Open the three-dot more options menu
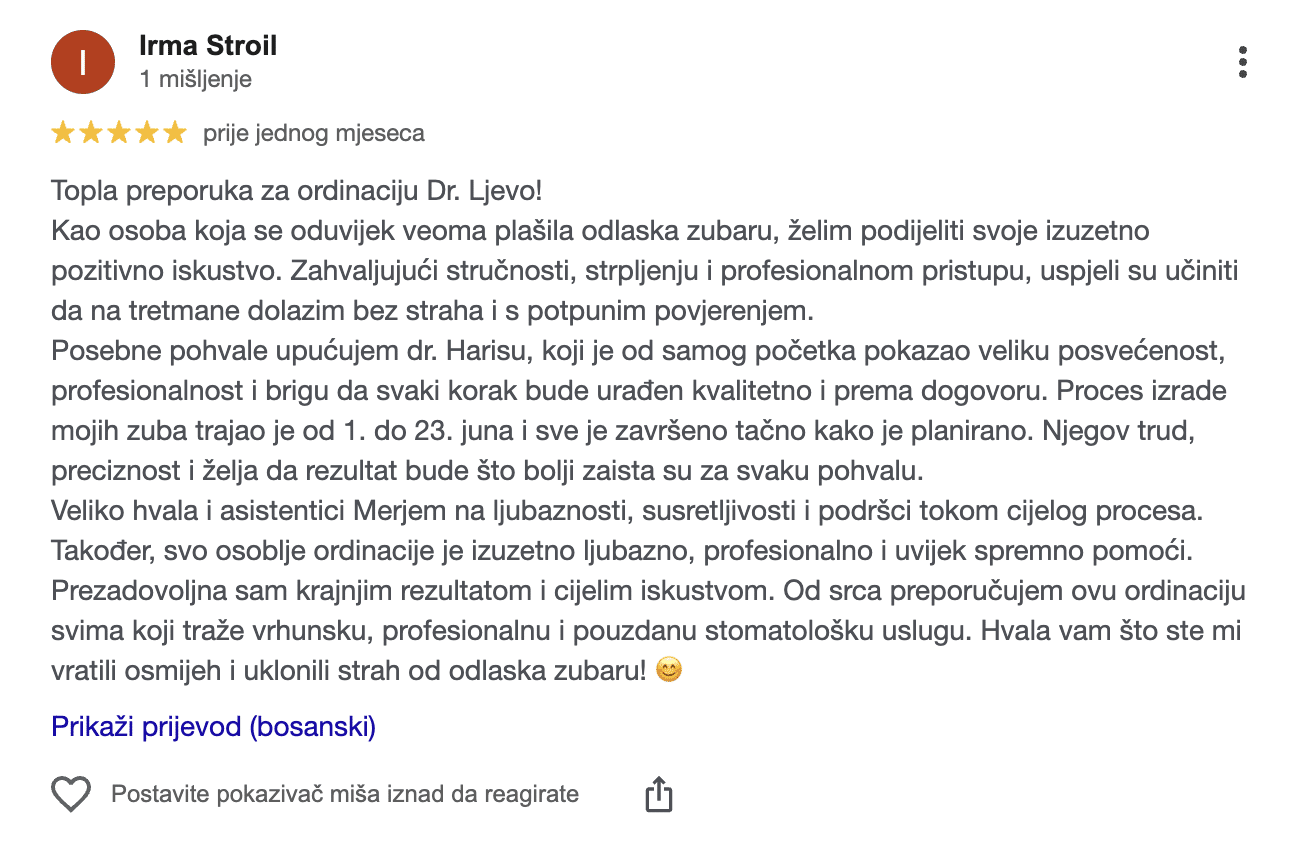Viewport: 1316px width, 842px height. point(1242,62)
